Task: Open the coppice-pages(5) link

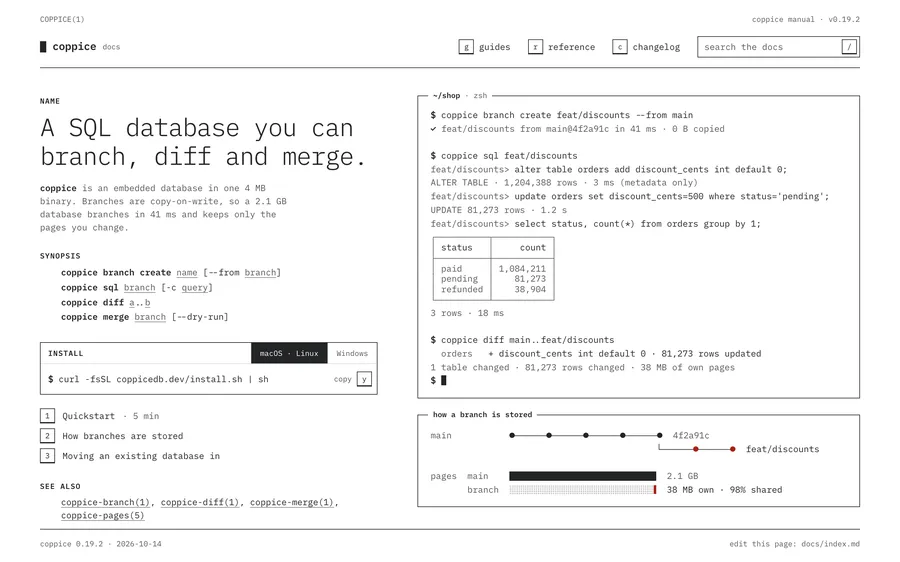Action: click(102, 516)
